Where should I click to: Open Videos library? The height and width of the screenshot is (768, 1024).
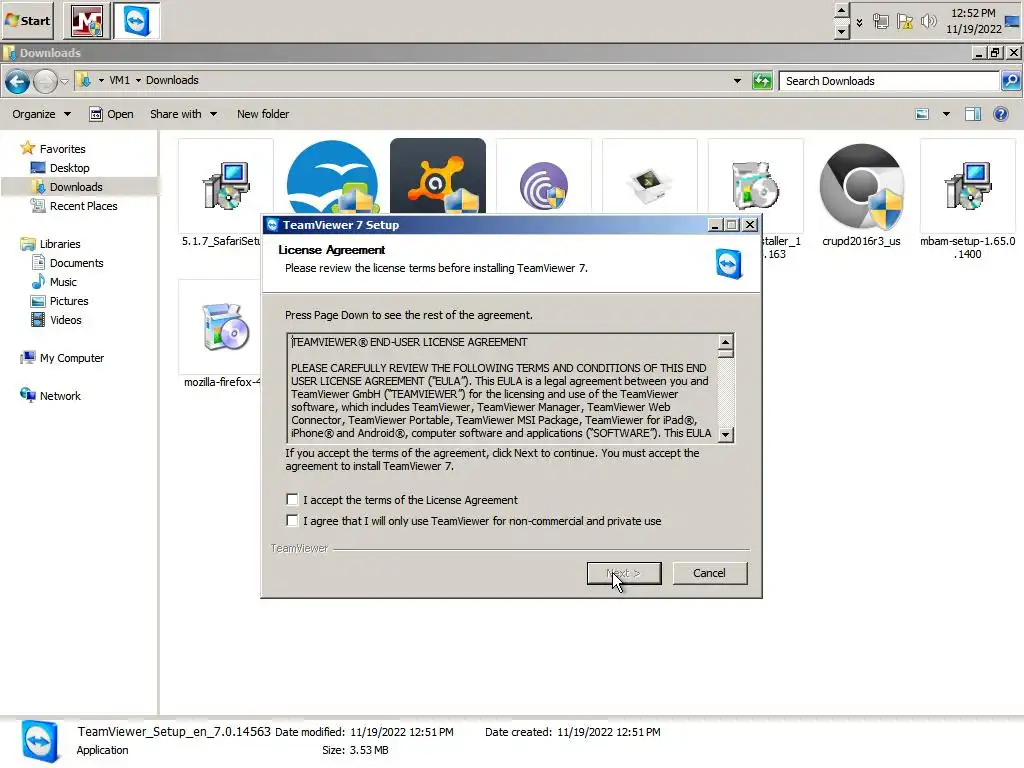pos(56,320)
